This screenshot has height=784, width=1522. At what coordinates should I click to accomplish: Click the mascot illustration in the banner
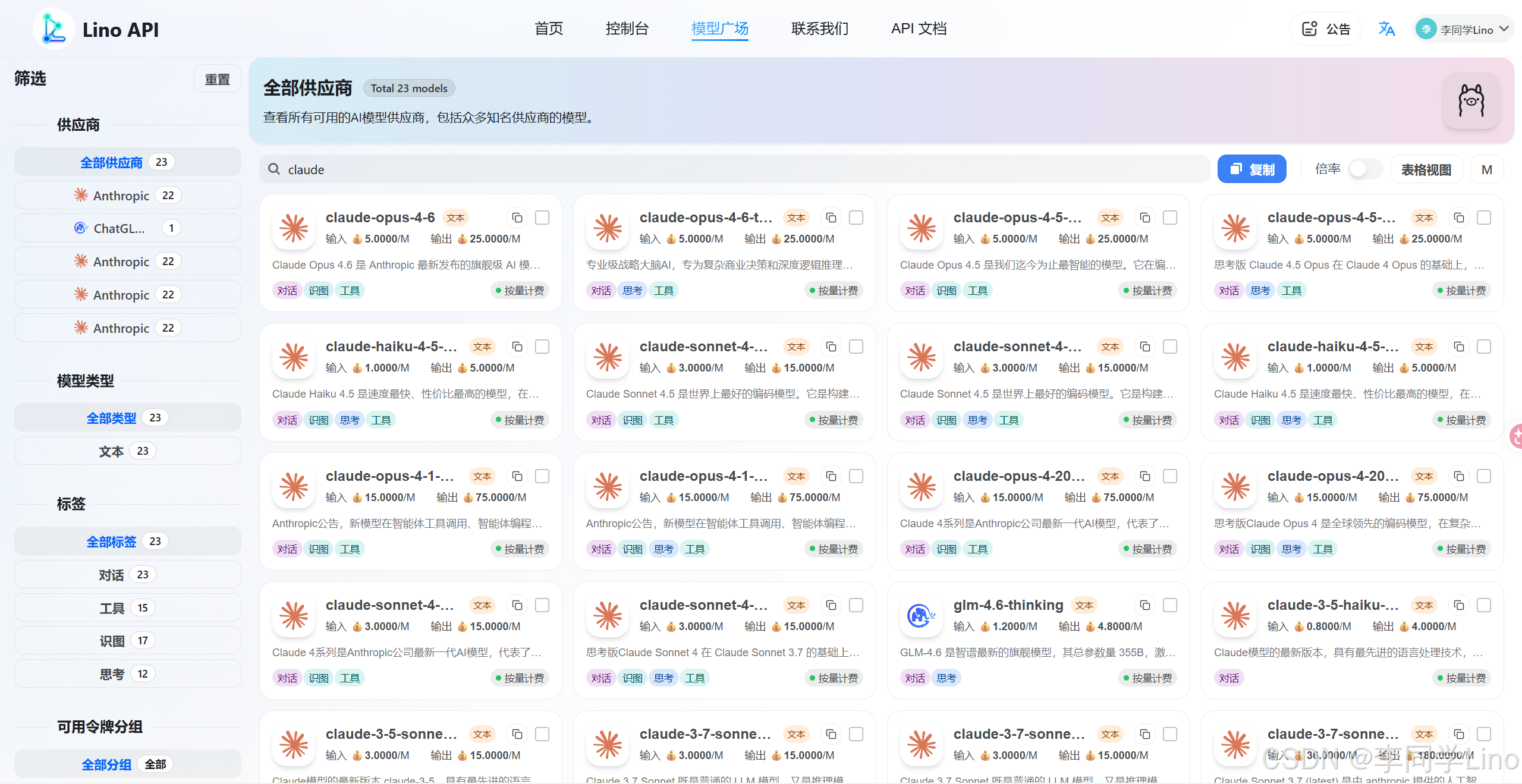click(x=1470, y=100)
